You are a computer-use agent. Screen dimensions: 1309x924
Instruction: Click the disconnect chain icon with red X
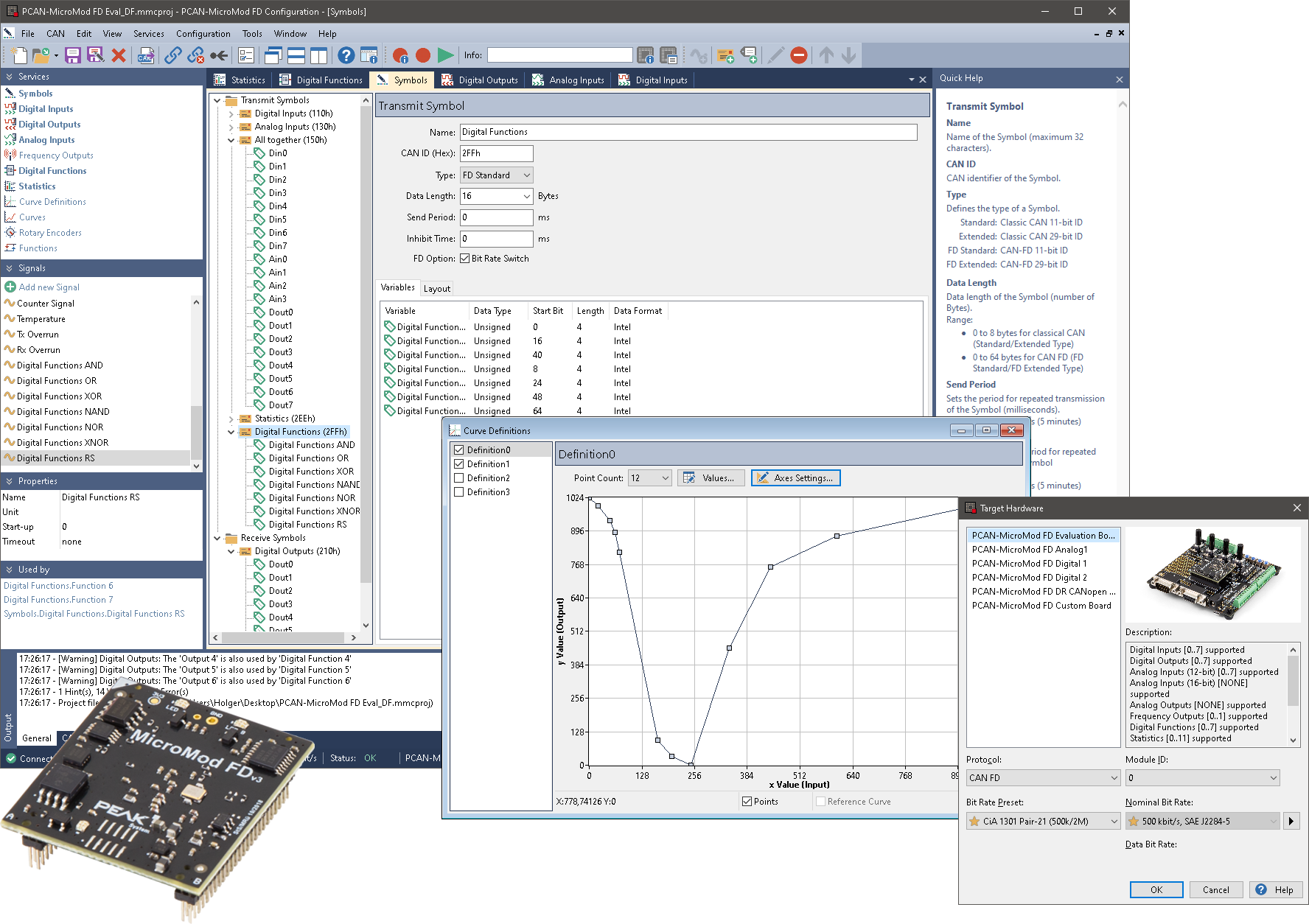click(x=196, y=55)
